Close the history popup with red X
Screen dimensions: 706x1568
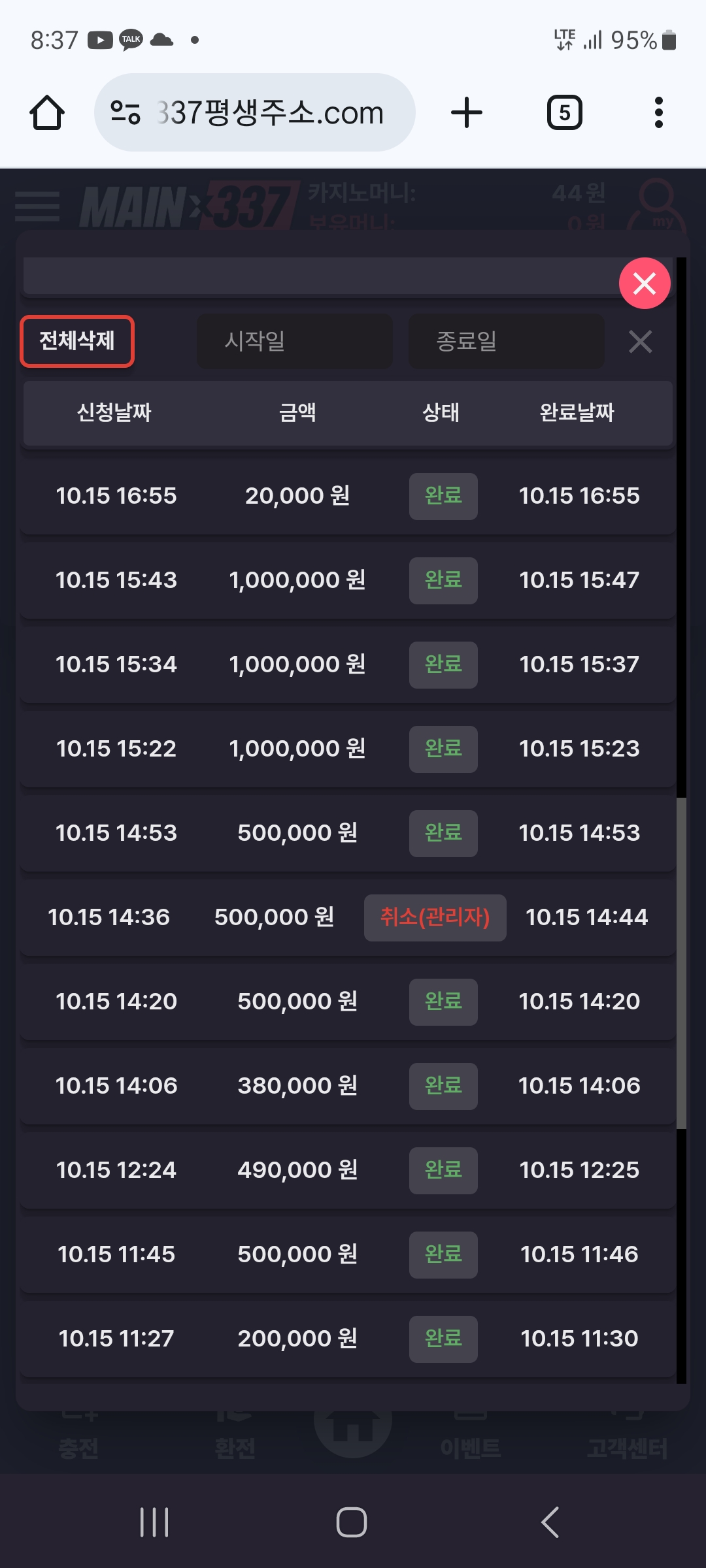click(x=645, y=284)
